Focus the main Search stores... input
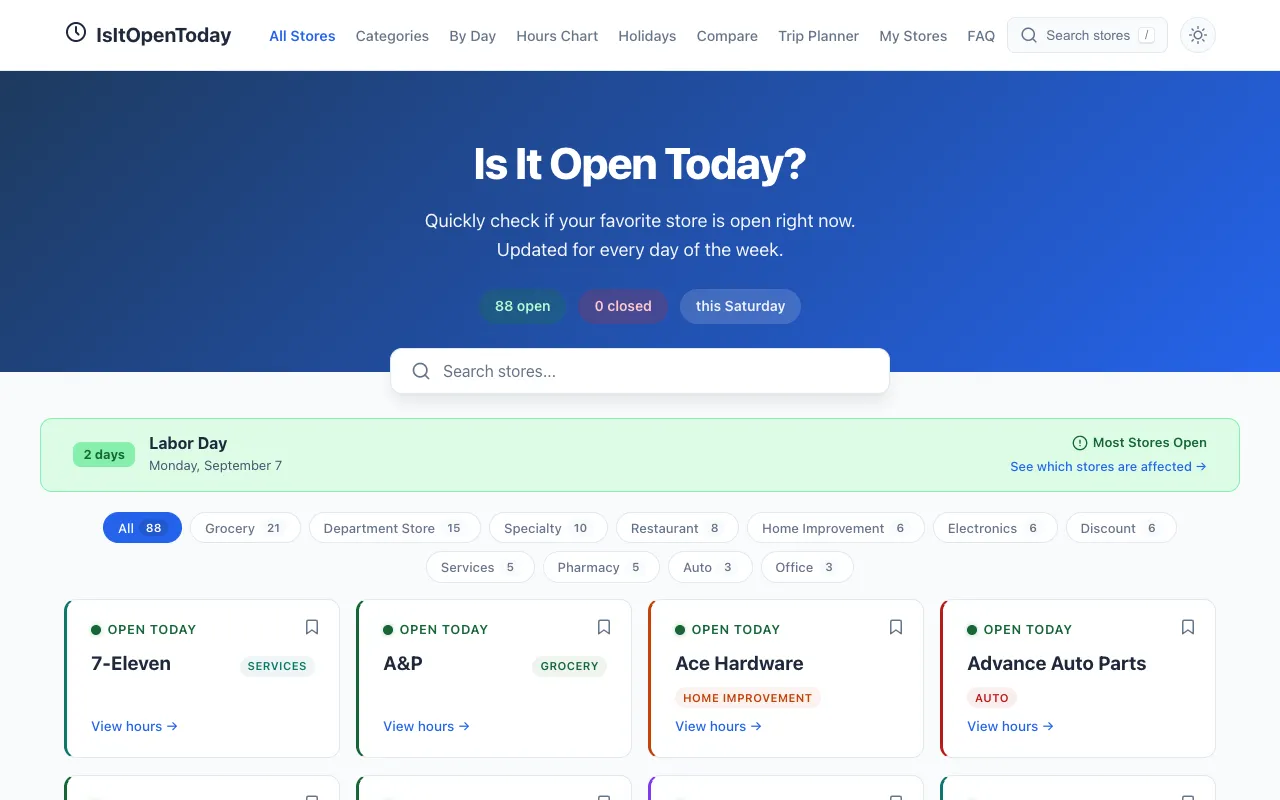Viewport: 1280px width, 800px height. click(640, 371)
